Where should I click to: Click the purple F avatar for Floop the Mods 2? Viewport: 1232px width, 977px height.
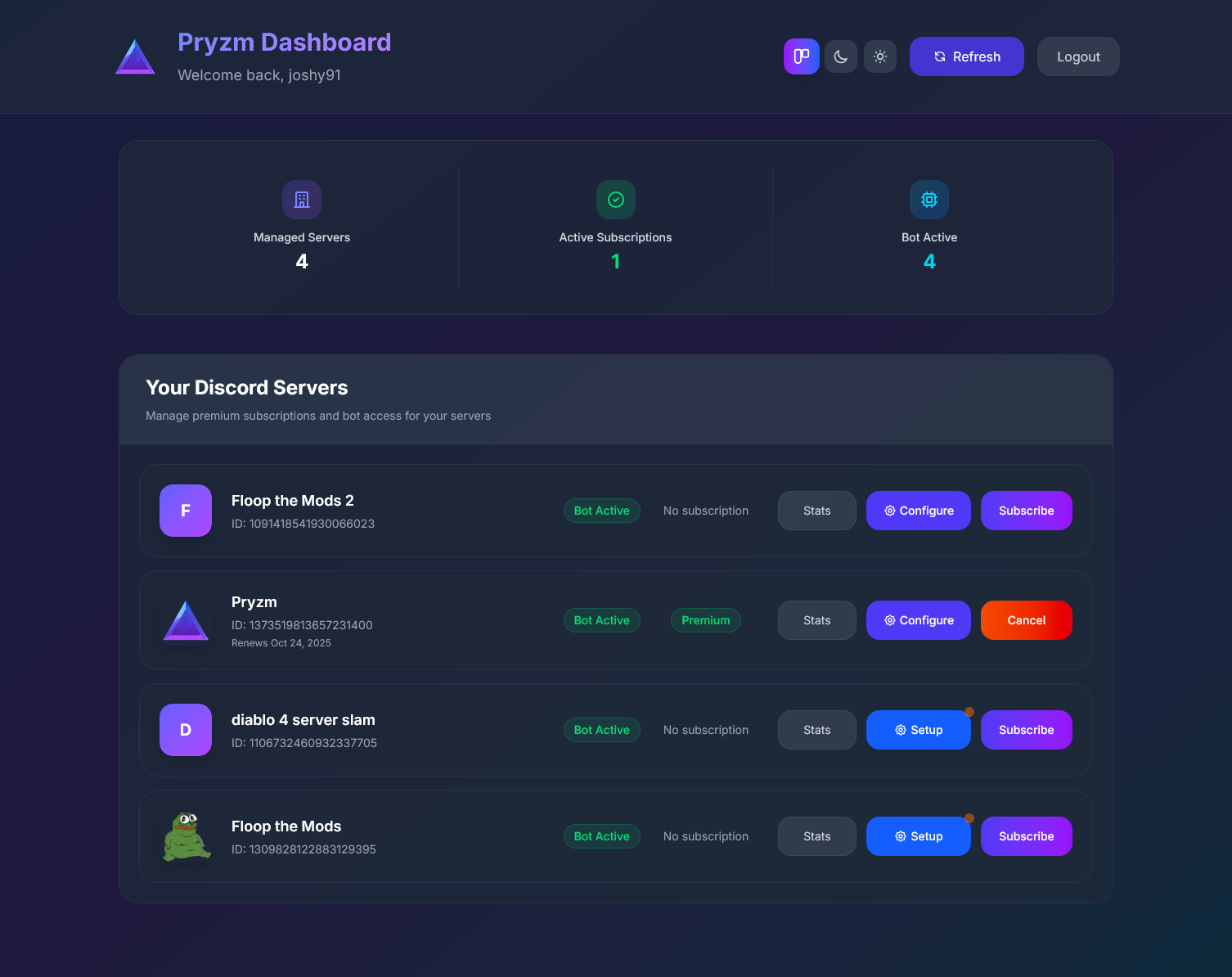click(x=185, y=510)
